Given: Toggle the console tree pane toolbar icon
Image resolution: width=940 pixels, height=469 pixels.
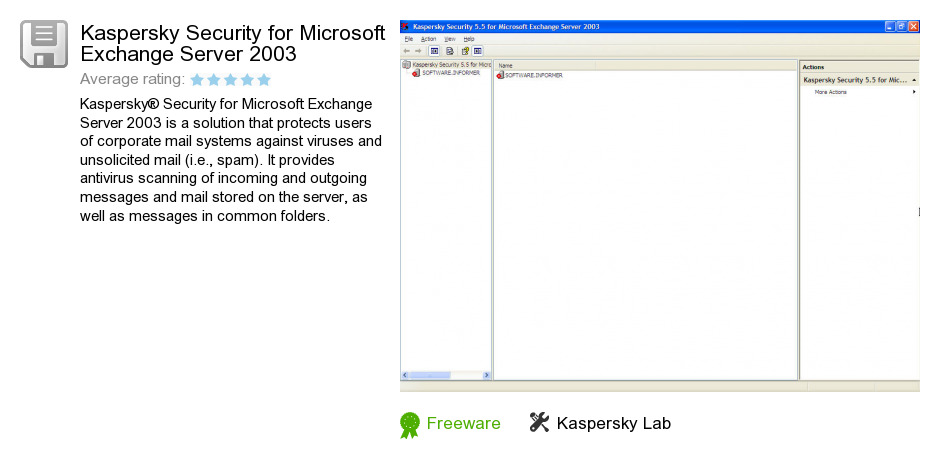Looking at the screenshot, I should pos(435,52).
